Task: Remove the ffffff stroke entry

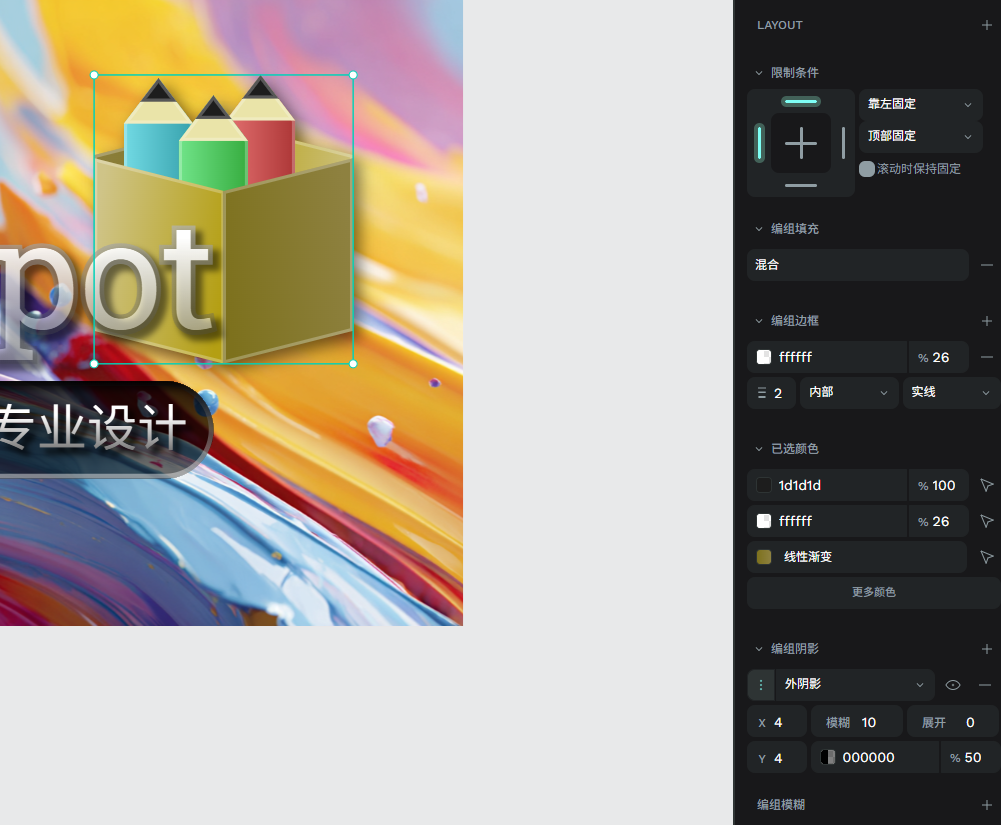Action: pos(986,357)
